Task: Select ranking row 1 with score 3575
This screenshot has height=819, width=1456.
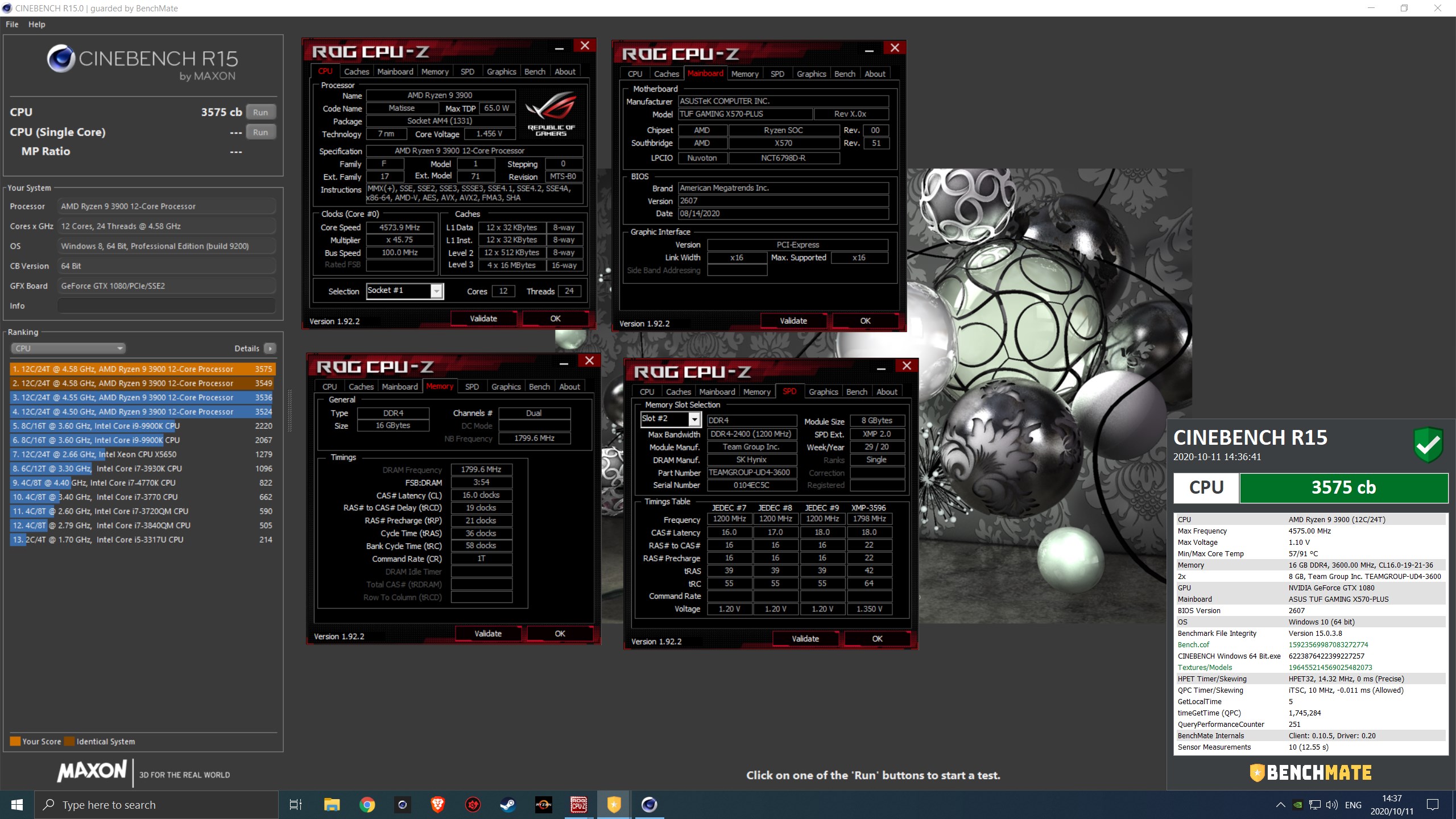Action: coord(143,369)
